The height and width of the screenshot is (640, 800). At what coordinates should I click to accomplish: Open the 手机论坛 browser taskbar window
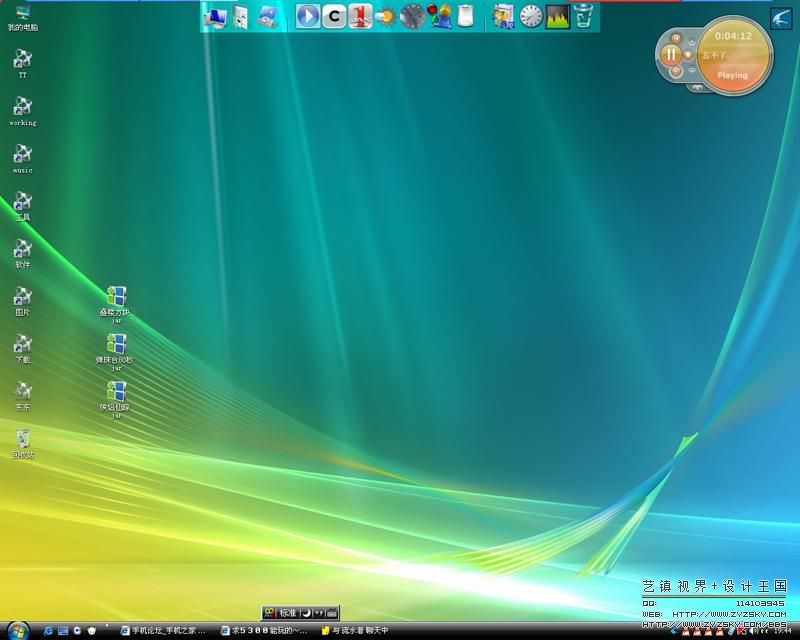point(163,631)
